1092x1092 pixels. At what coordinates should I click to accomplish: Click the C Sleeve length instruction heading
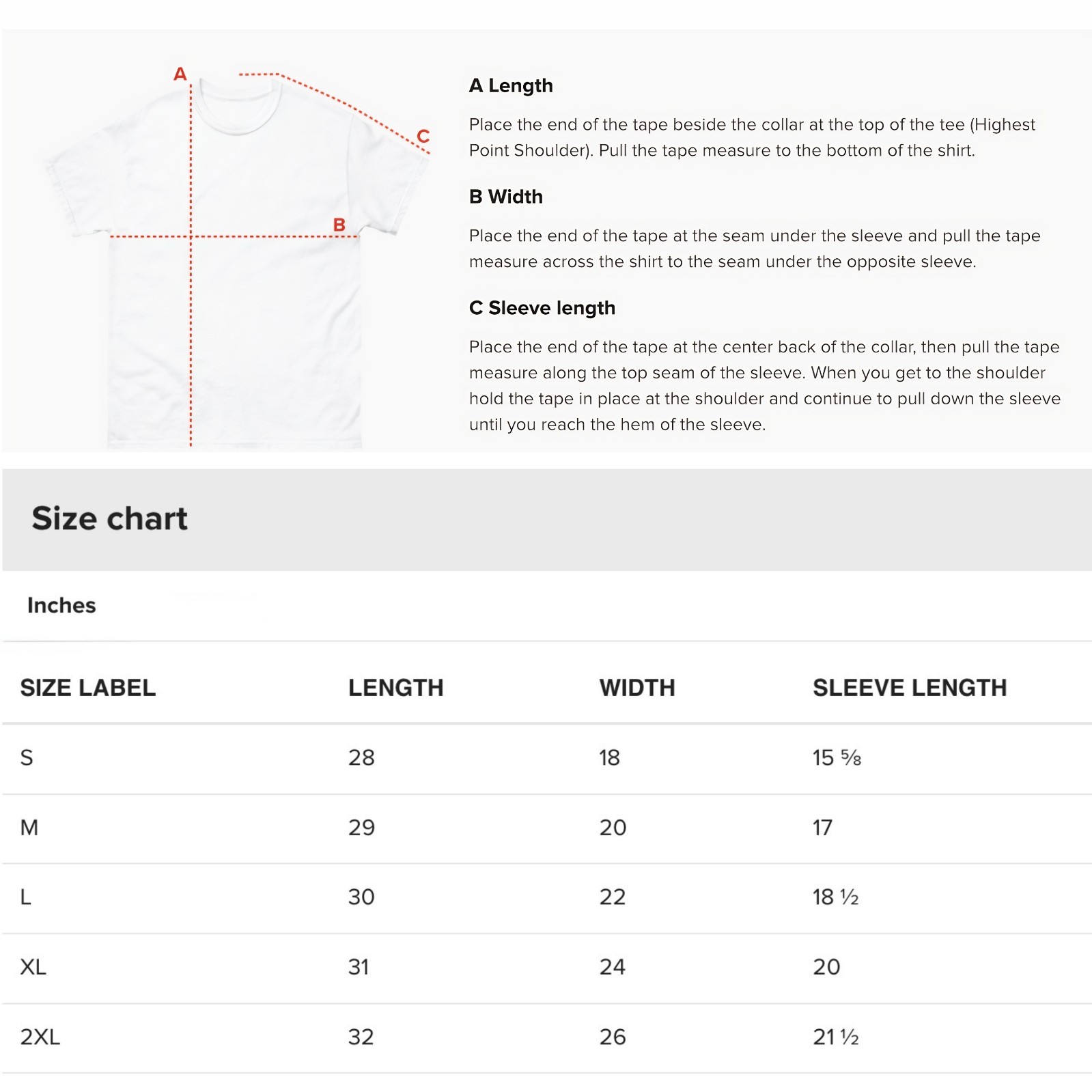(542, 308)
